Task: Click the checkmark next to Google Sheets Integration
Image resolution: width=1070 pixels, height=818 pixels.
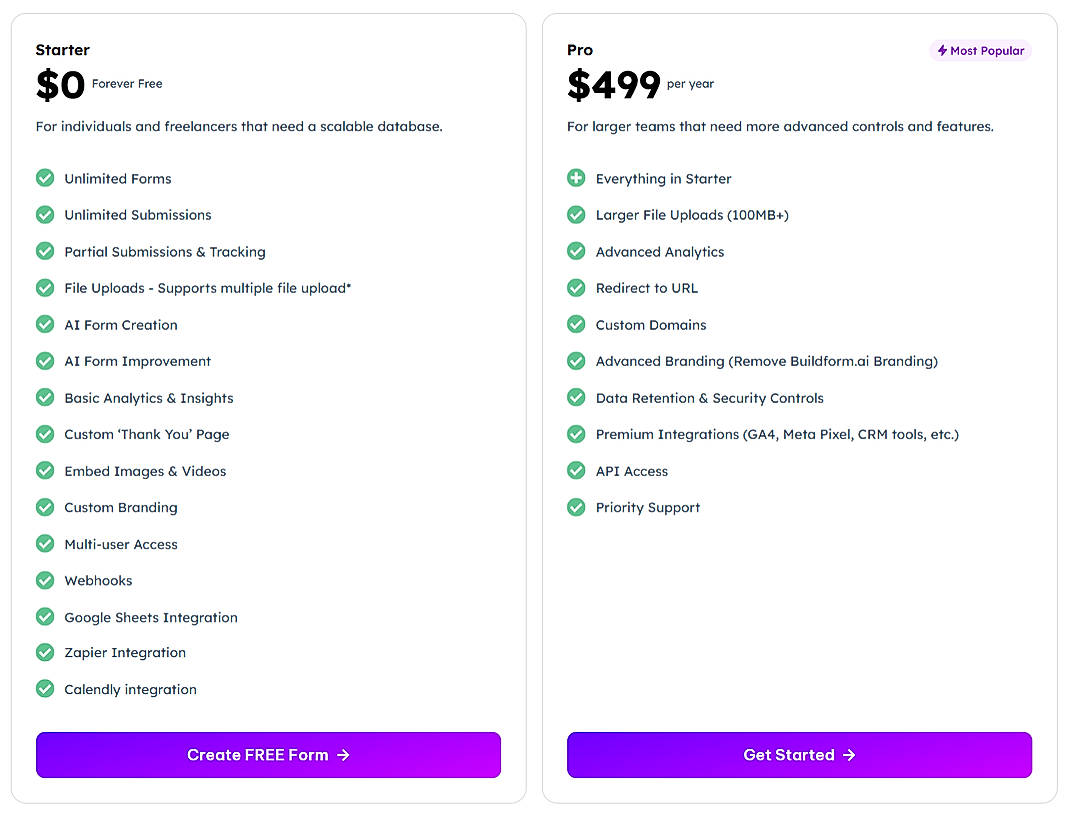Action: point(45,617)
